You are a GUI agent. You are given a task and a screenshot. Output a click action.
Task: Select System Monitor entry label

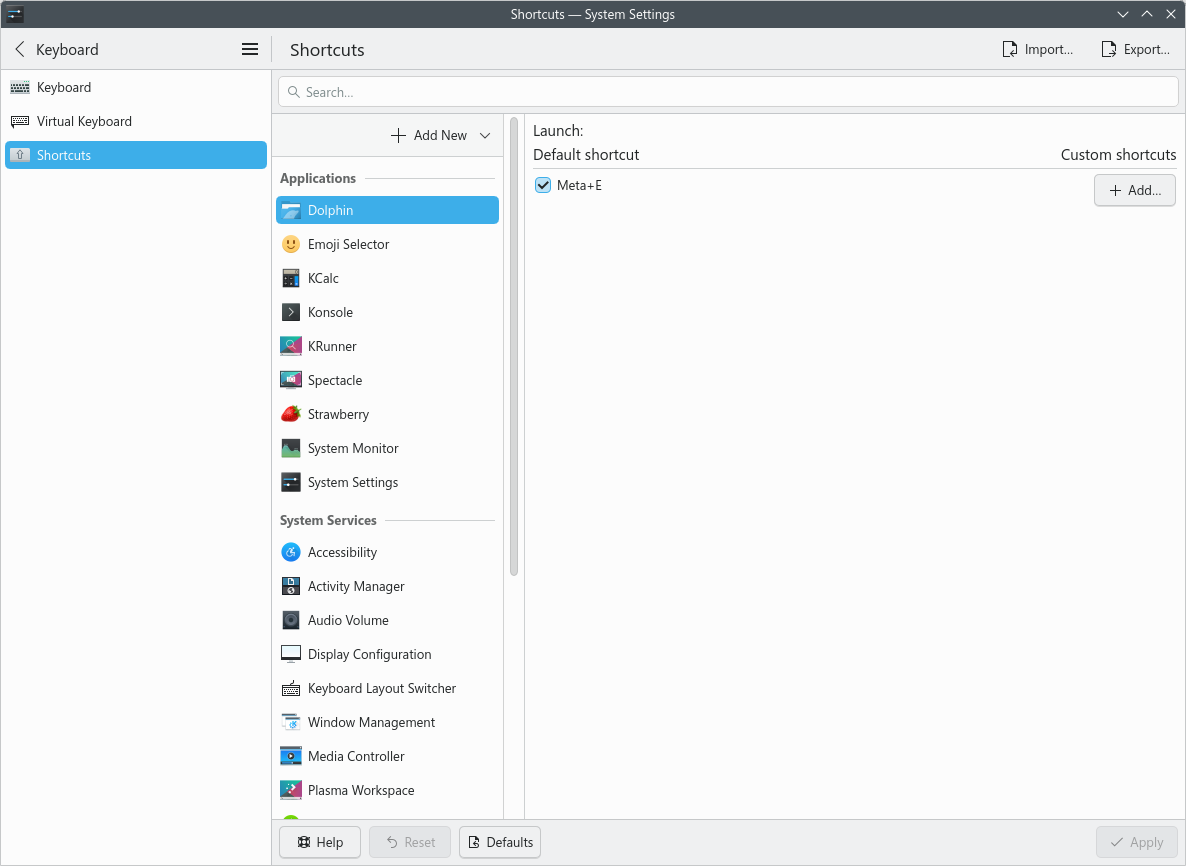(352, 449)
